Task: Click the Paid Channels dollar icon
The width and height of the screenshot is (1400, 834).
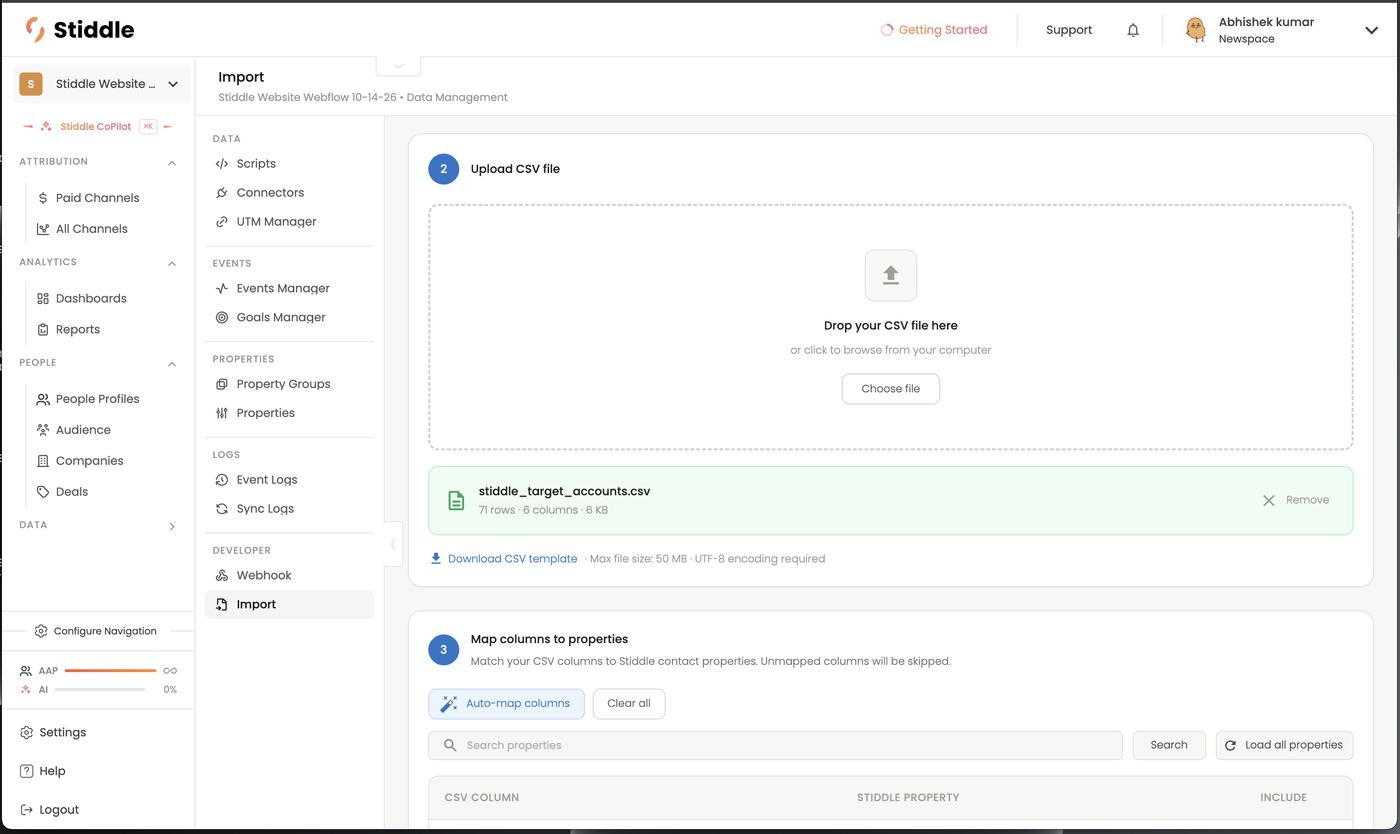Action: click(x=43, y=198)
